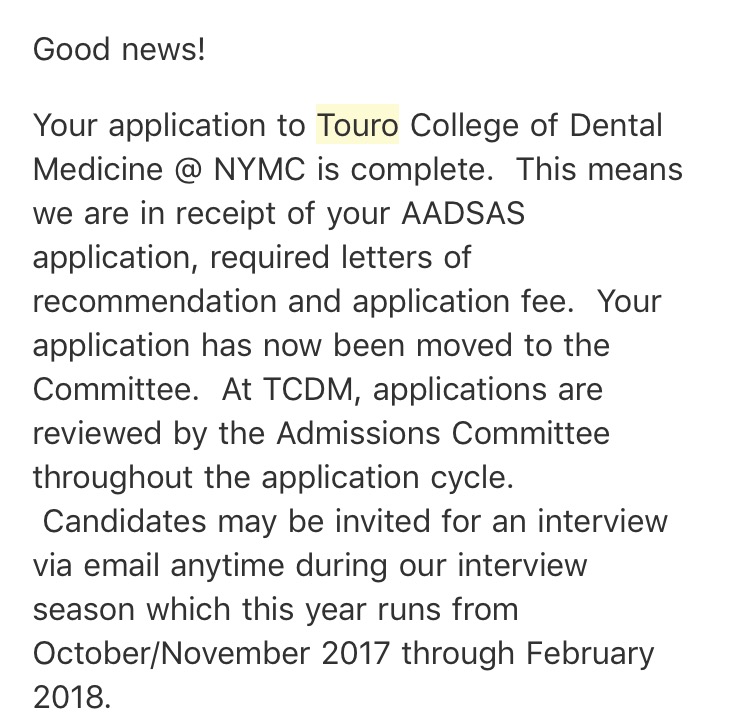The height and width of the screenshot is (721, 734).
Task: Click 2018 on the last line
Action: tap(71, 696)
